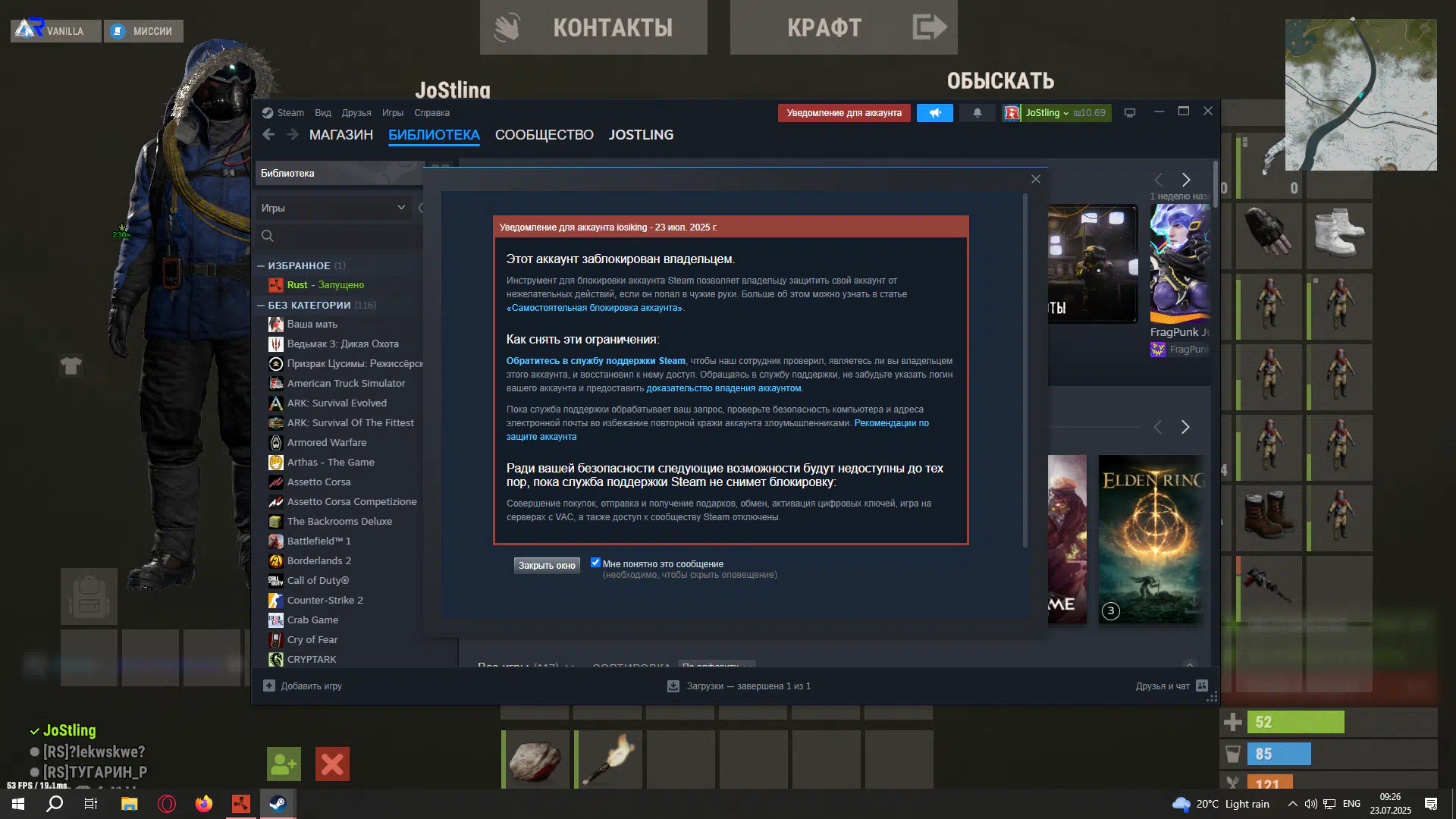Open 'Самостоятельная блокировка аккаунта' link
1456x819 pixels.
(x=595, y=308)
